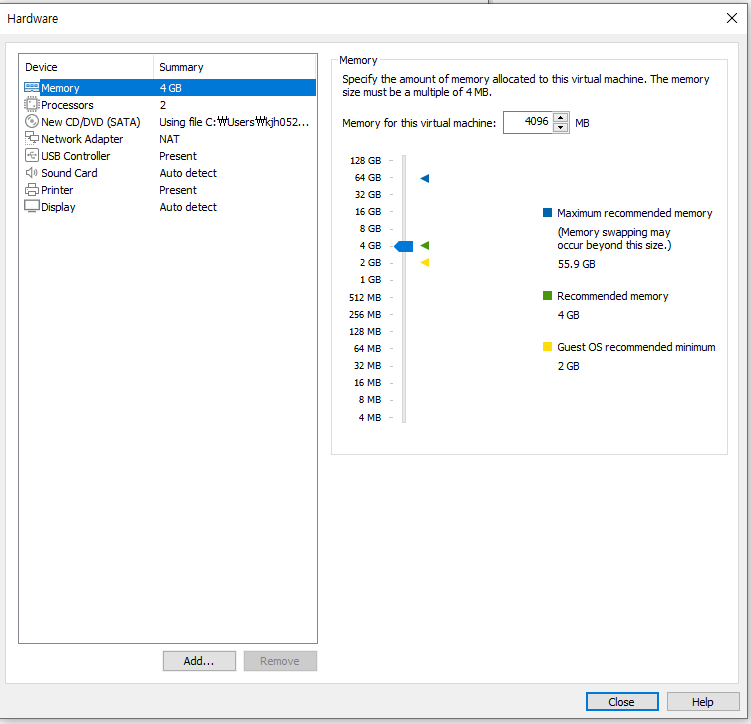This screenshot has height=724, width=751.
Task: Select the Display monitor icon
Action: (32, 207)
